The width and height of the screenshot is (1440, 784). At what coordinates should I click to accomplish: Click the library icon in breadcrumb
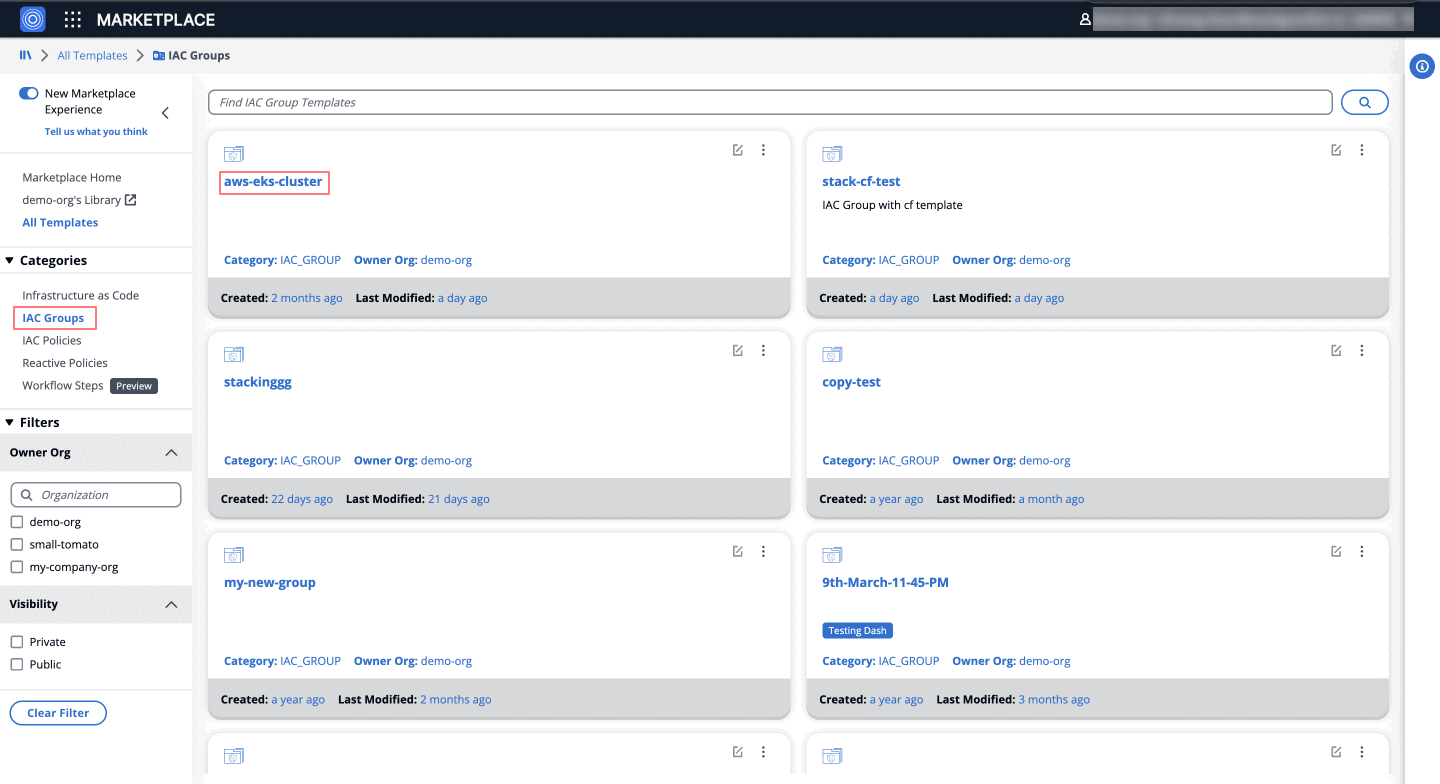[x=26, y=55]
